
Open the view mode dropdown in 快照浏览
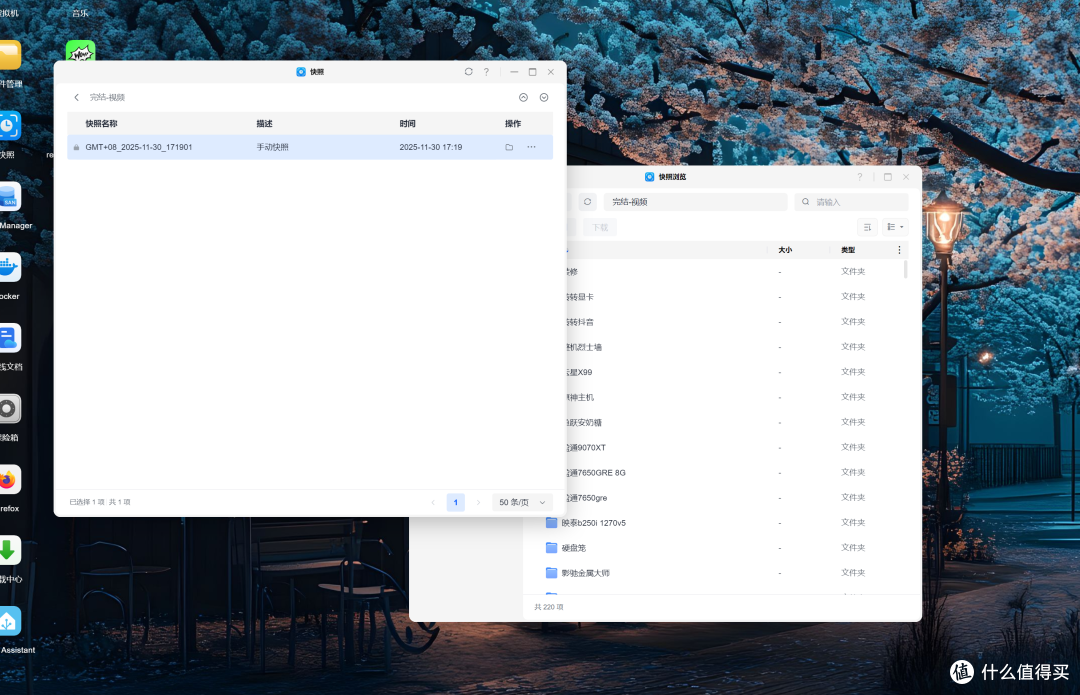[895, 227]
